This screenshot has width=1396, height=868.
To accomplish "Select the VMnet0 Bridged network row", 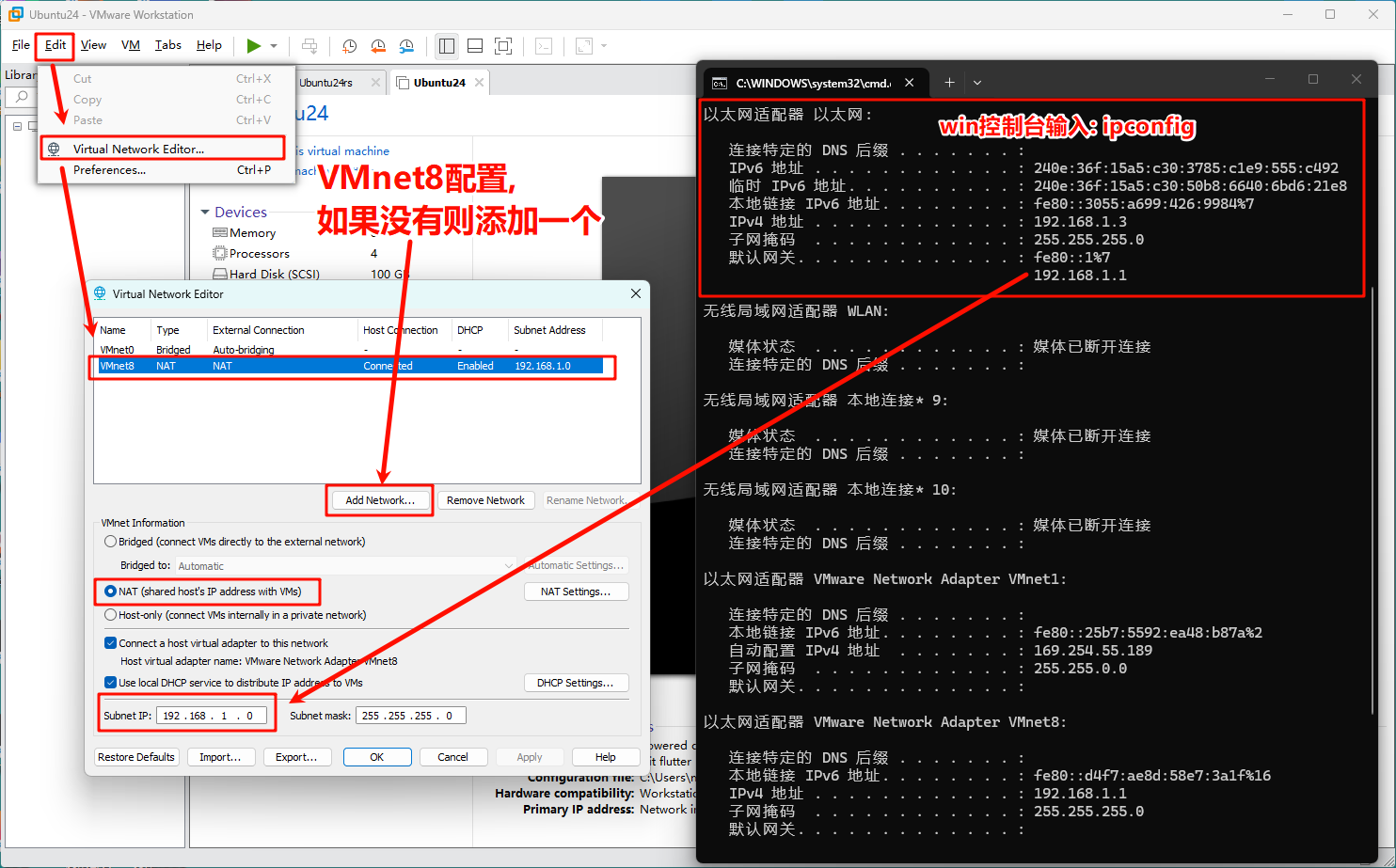I will pos(350,350).
